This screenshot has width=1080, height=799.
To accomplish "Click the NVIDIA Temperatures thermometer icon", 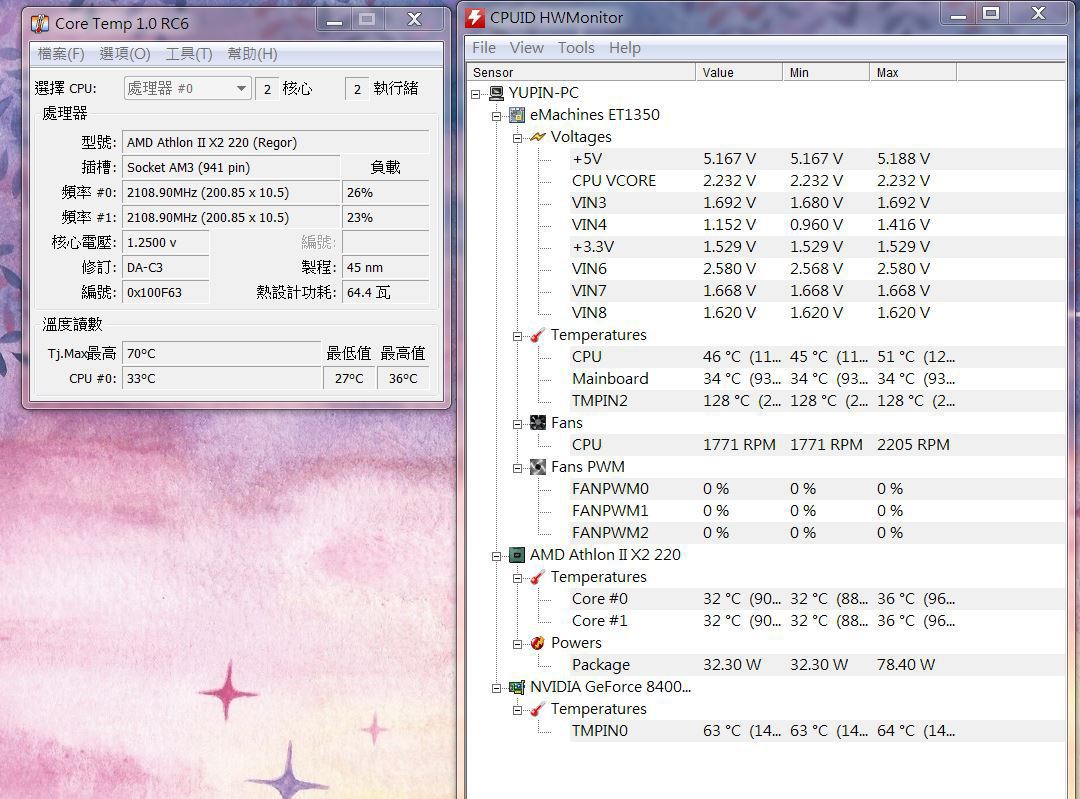I will (538, 709).
